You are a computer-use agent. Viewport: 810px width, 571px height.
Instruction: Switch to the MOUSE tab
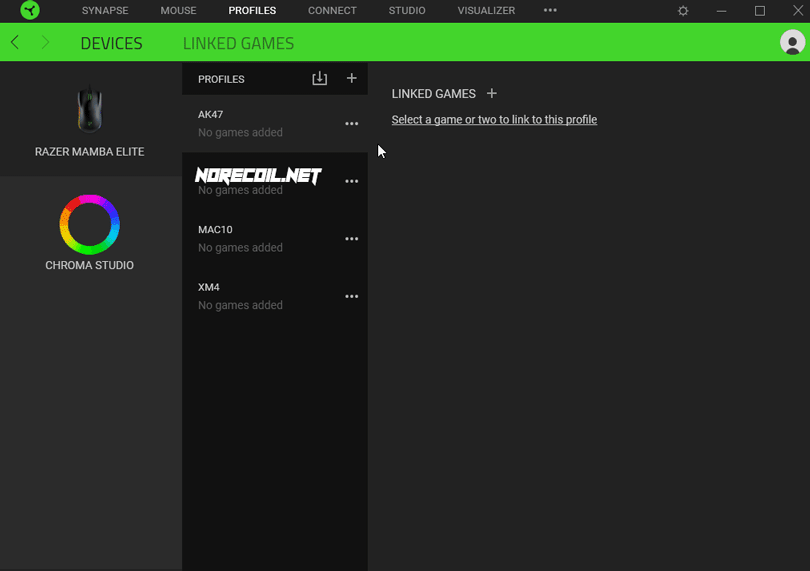tap(178, 10)
